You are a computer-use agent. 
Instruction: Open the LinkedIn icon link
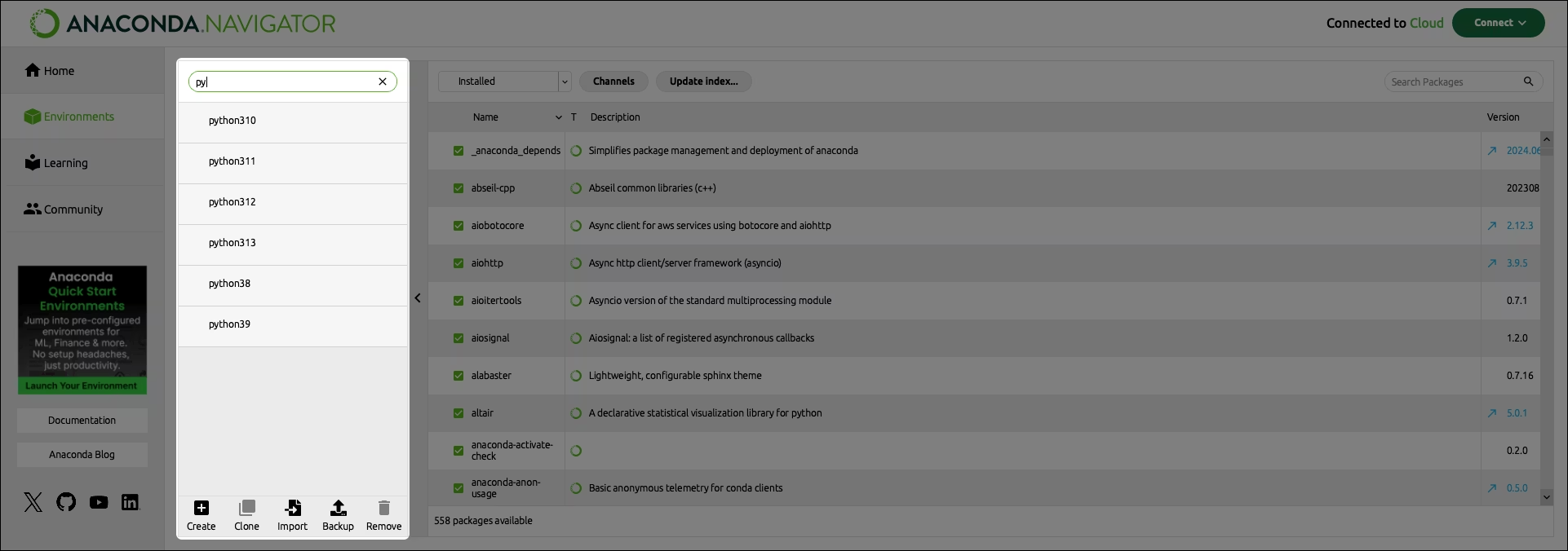131,502
